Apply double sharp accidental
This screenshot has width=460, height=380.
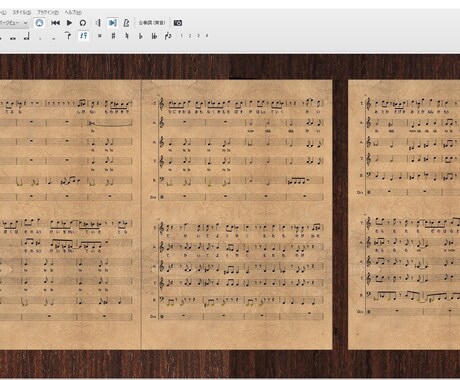(x=99, y=36)
